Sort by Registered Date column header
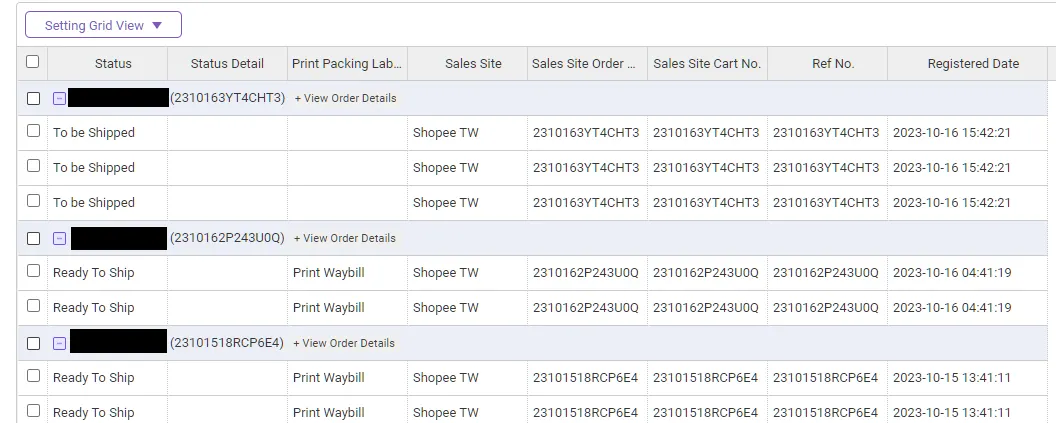Viewport: 1056px width, 423px height. (972, 64)
